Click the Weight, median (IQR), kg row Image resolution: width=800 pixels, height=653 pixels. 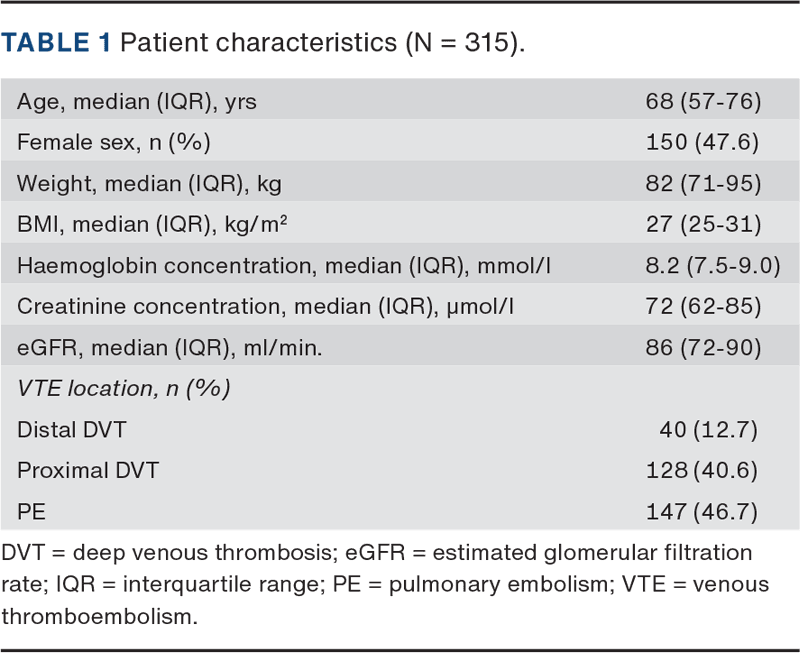point(400,183)
